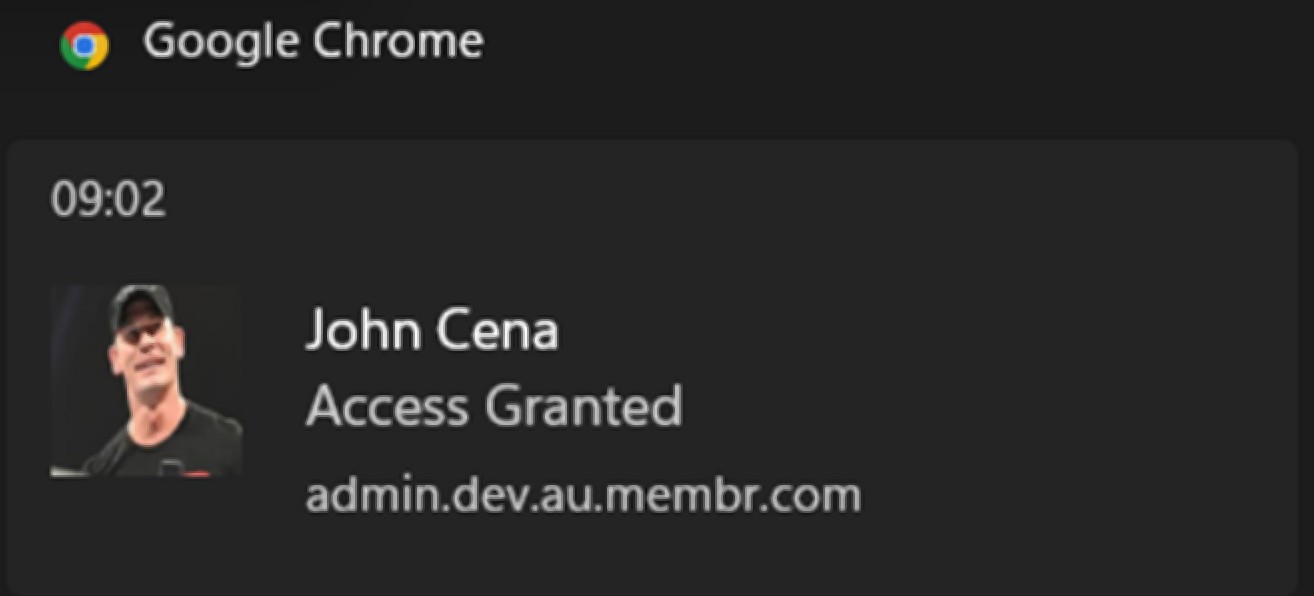Screen dimensions: 1314x596
Task: Click the first name John in title
Action: [363, 329]
